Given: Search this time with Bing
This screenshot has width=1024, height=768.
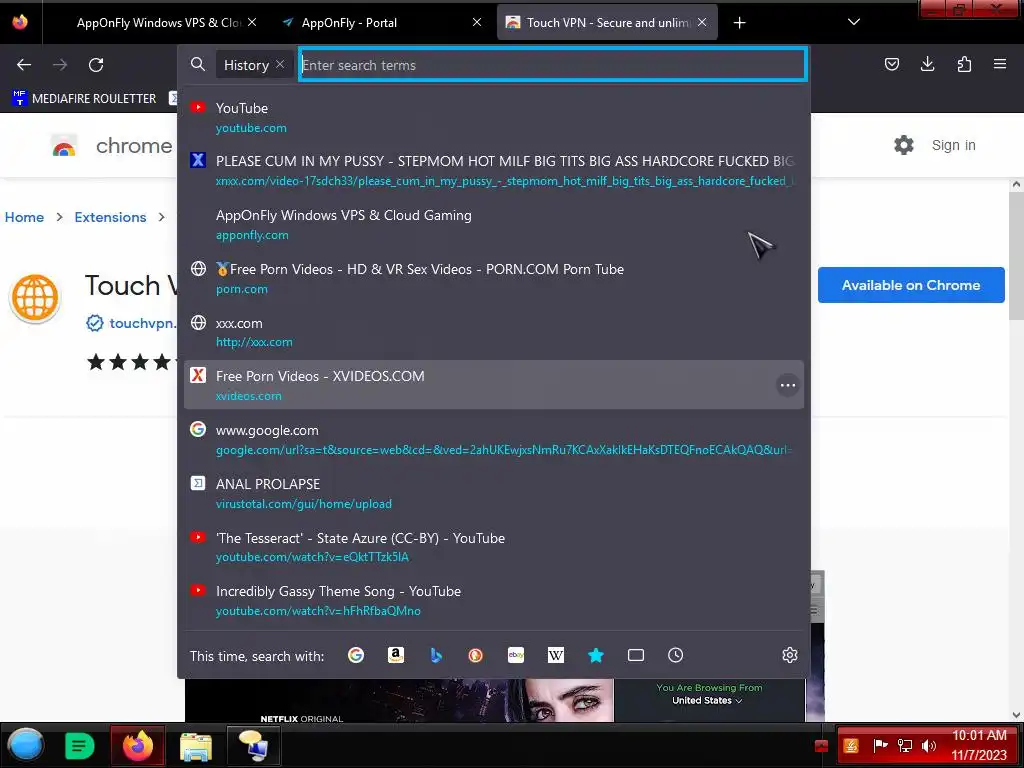Looking at the screenshot, I should tap(436, 655).
